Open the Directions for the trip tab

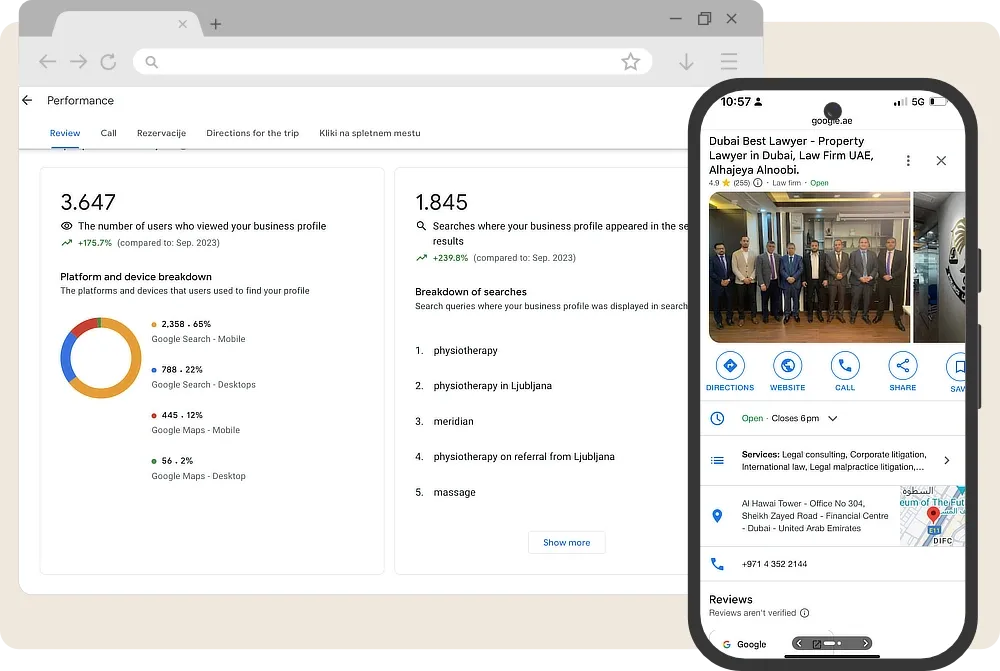pos(253,133)
